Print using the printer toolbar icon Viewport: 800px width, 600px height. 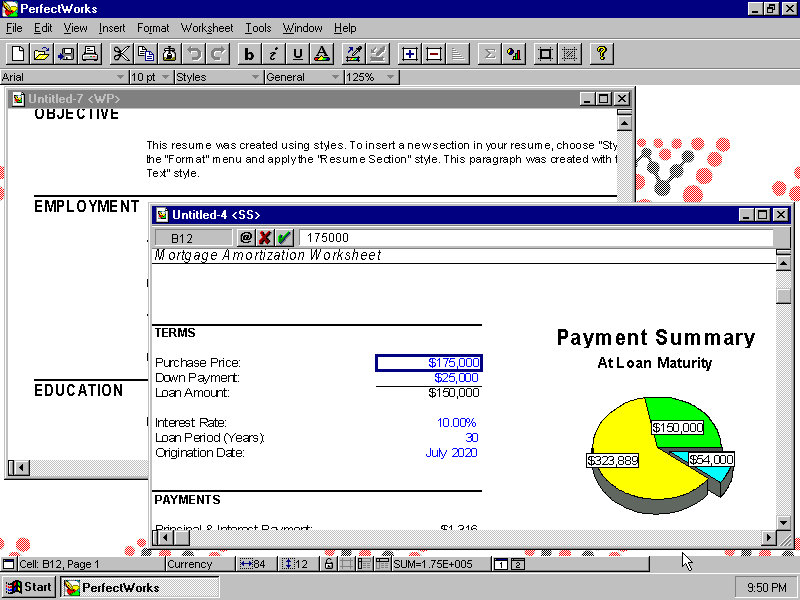90,54
